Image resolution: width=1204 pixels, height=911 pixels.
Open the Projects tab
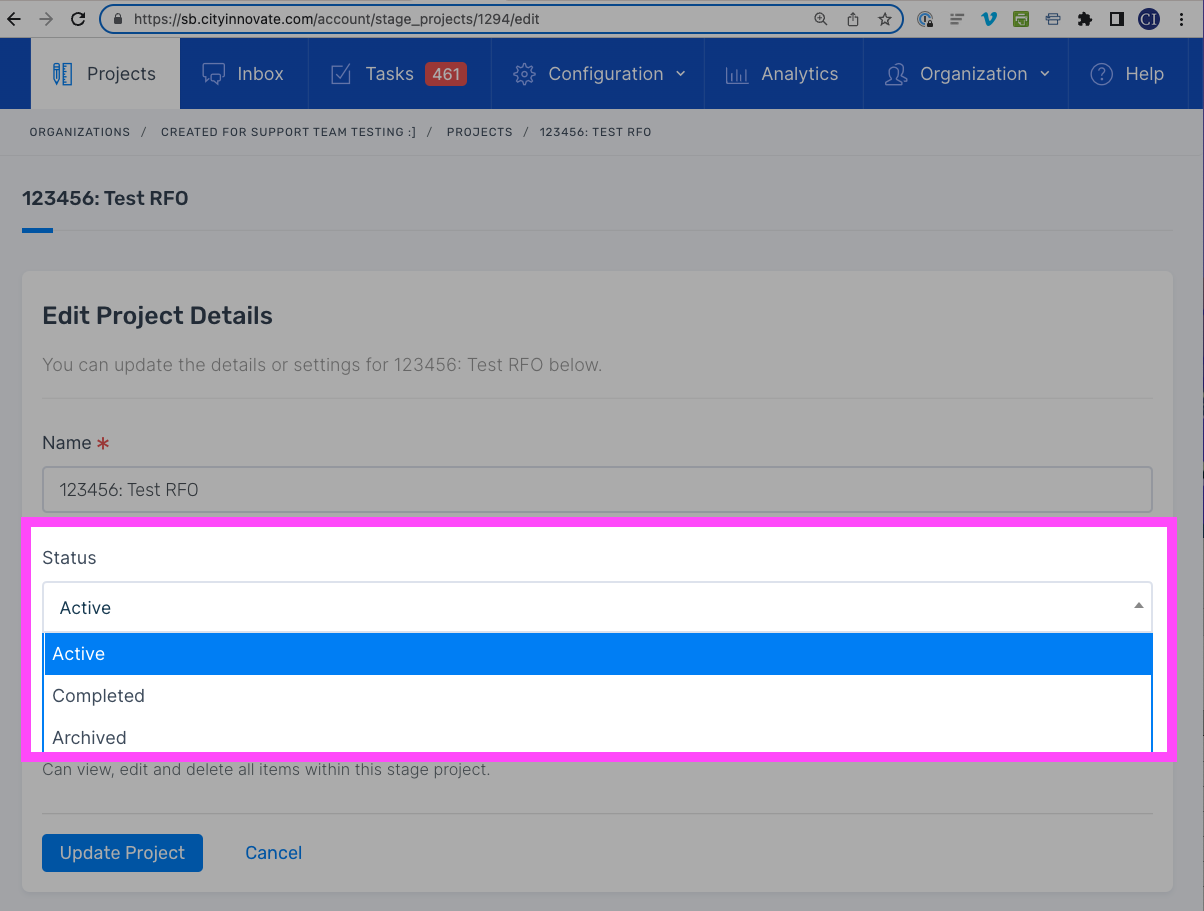click(105, 74)
